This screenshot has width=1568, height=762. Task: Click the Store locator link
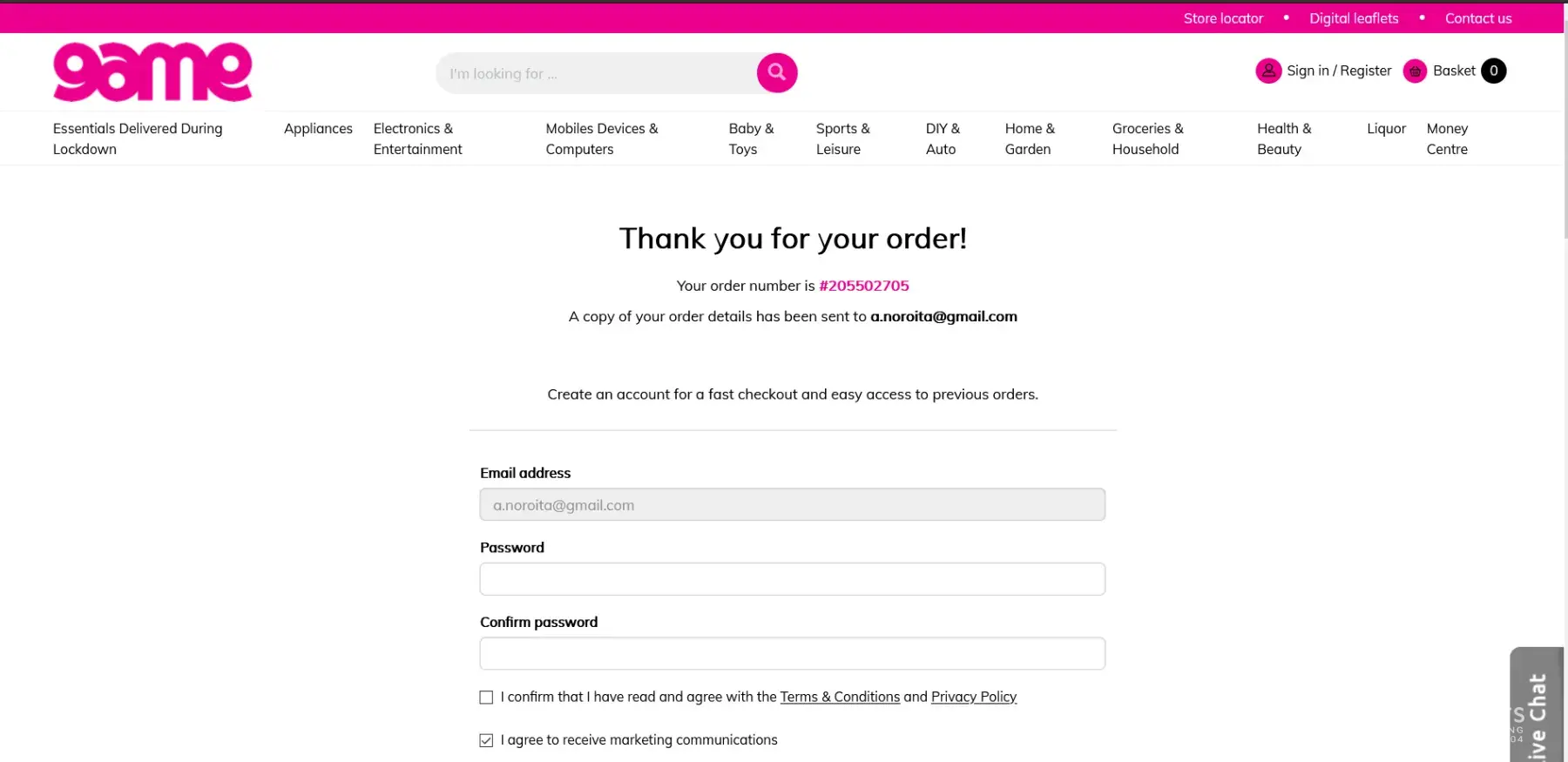tap(1223, 18)
